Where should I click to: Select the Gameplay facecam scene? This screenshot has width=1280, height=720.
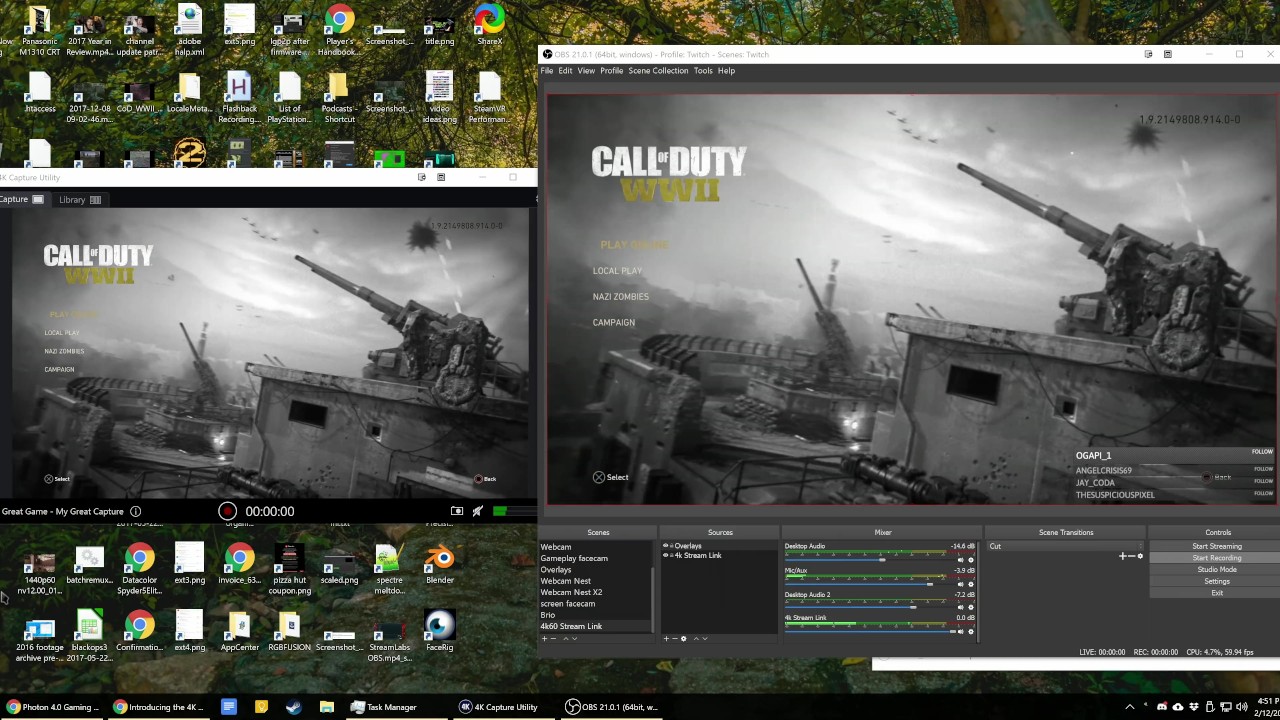point(574,558)
